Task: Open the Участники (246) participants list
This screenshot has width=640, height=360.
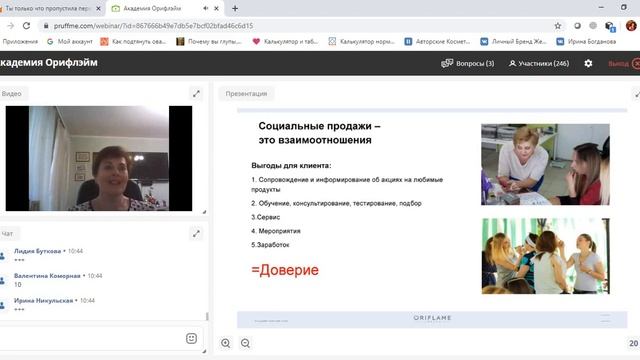Action: [539, 63]
